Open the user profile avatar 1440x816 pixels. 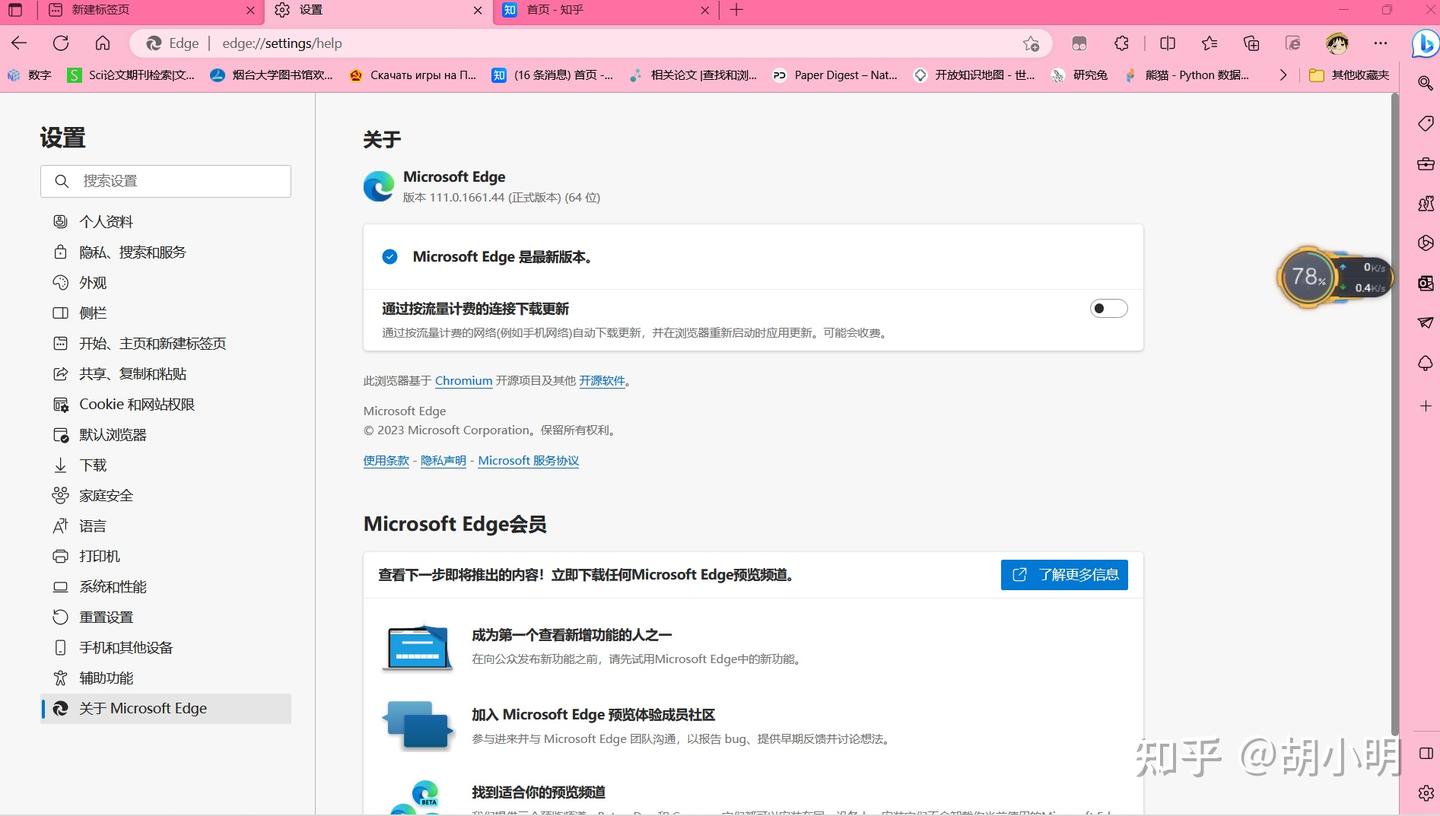tap(1337, 43)
